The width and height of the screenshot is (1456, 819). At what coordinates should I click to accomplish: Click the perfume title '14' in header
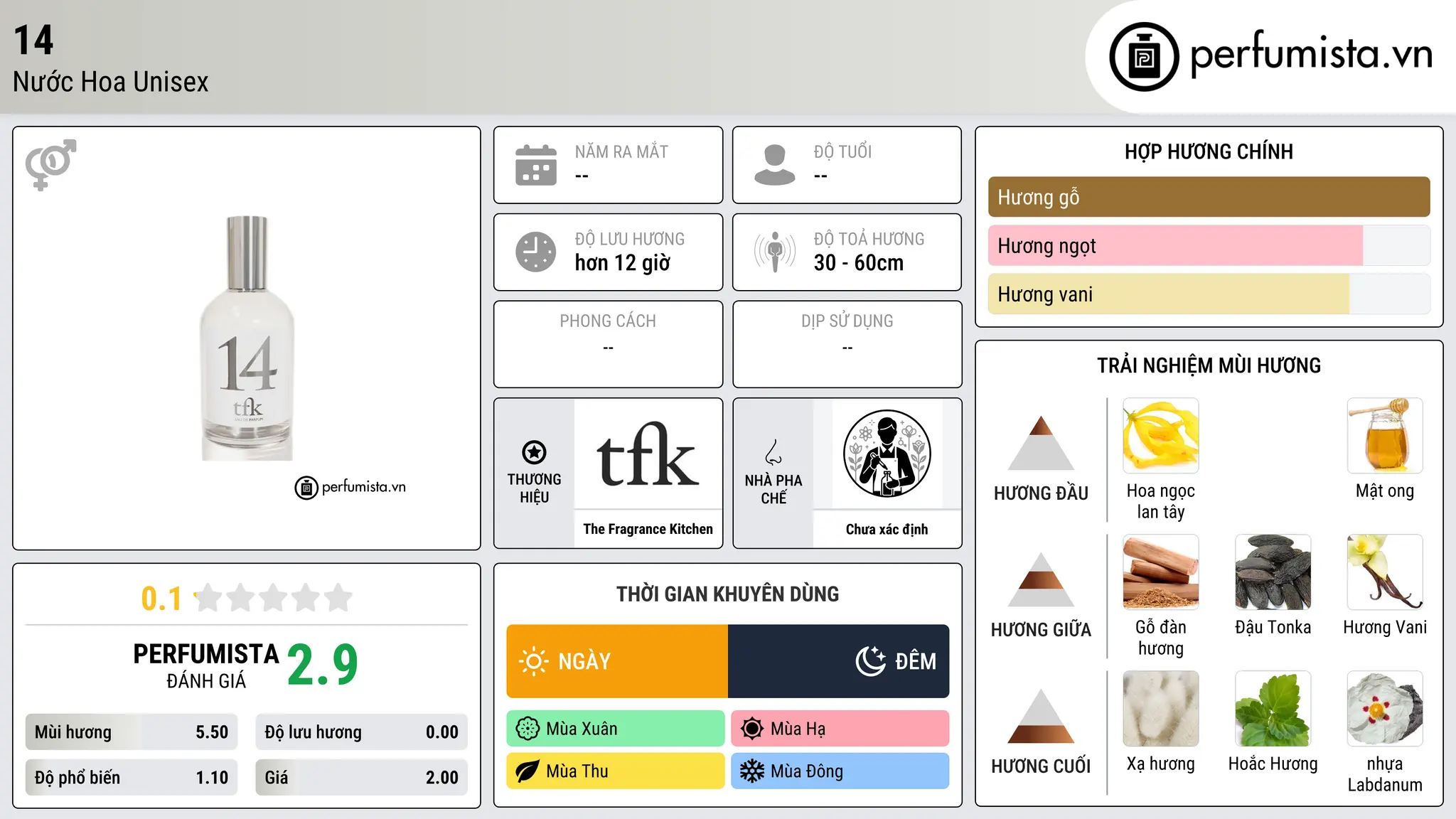click(x=33, y=40)
